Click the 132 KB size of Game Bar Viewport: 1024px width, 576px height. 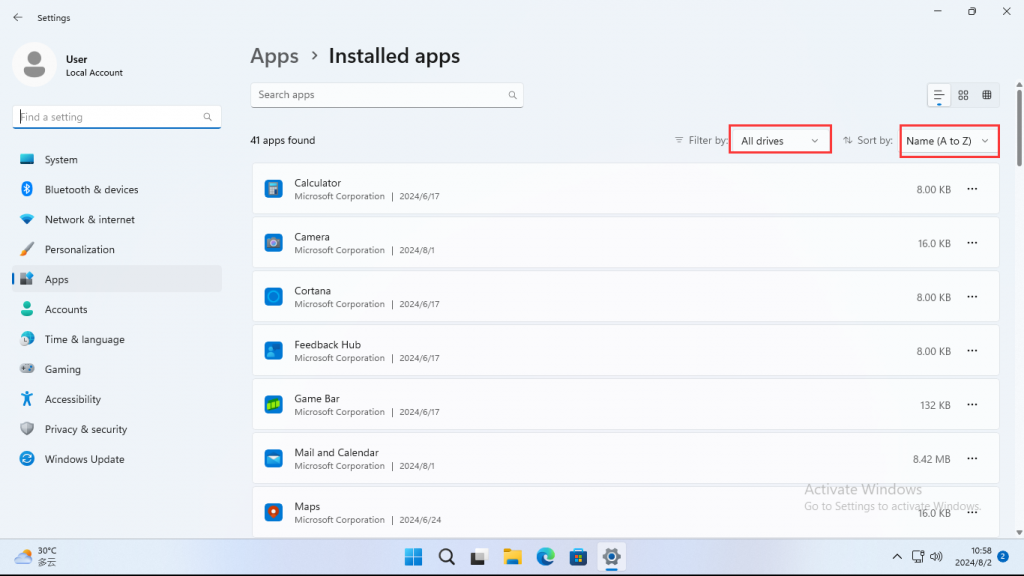pos(935,406)
